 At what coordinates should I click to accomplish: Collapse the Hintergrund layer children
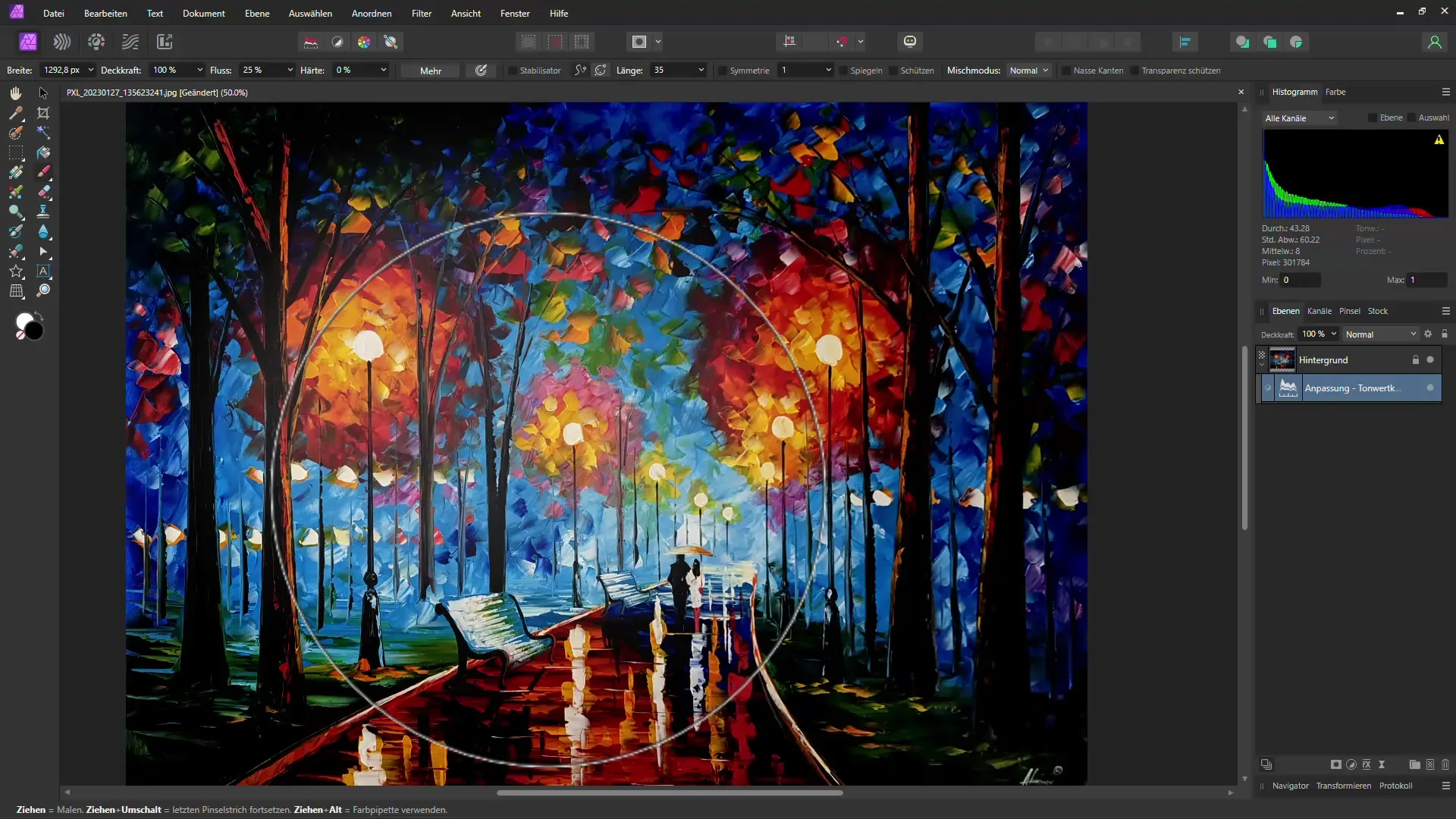[1262, 365]
